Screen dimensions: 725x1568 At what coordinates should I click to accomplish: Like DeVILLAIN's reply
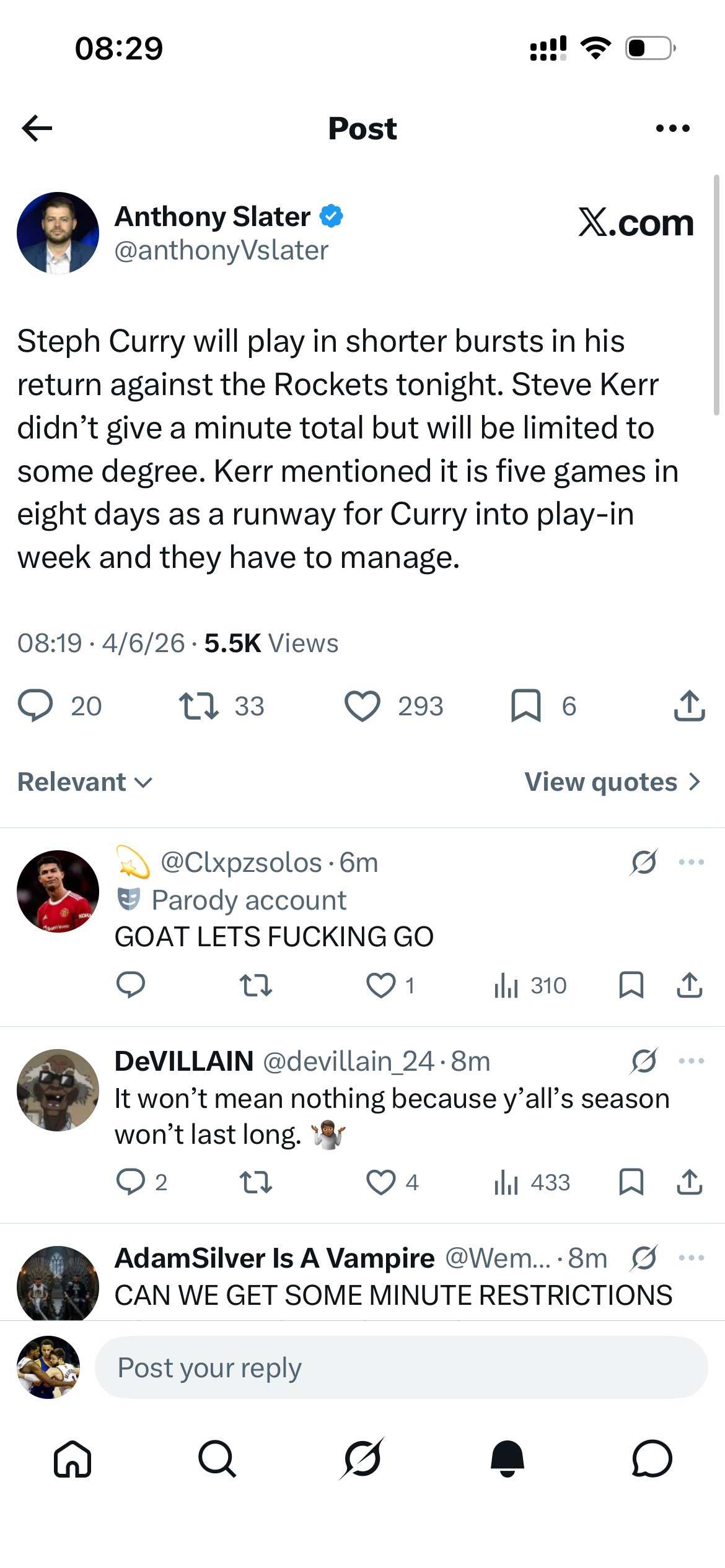point(380,1183)
